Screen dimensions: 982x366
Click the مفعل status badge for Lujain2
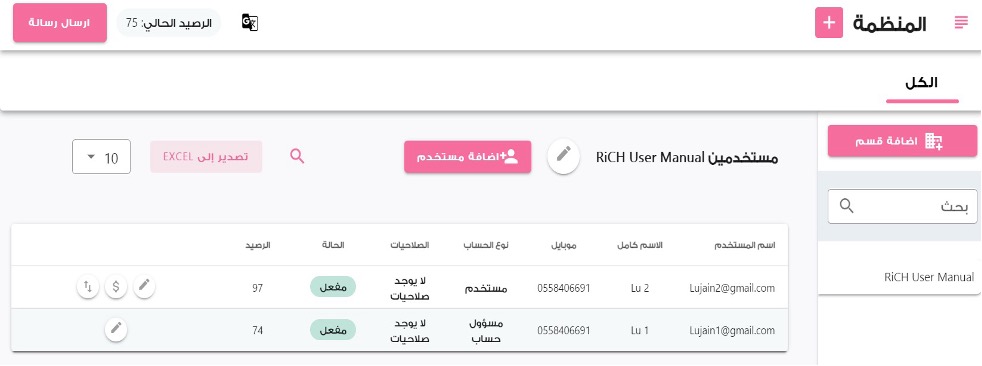tap(333, 288)
